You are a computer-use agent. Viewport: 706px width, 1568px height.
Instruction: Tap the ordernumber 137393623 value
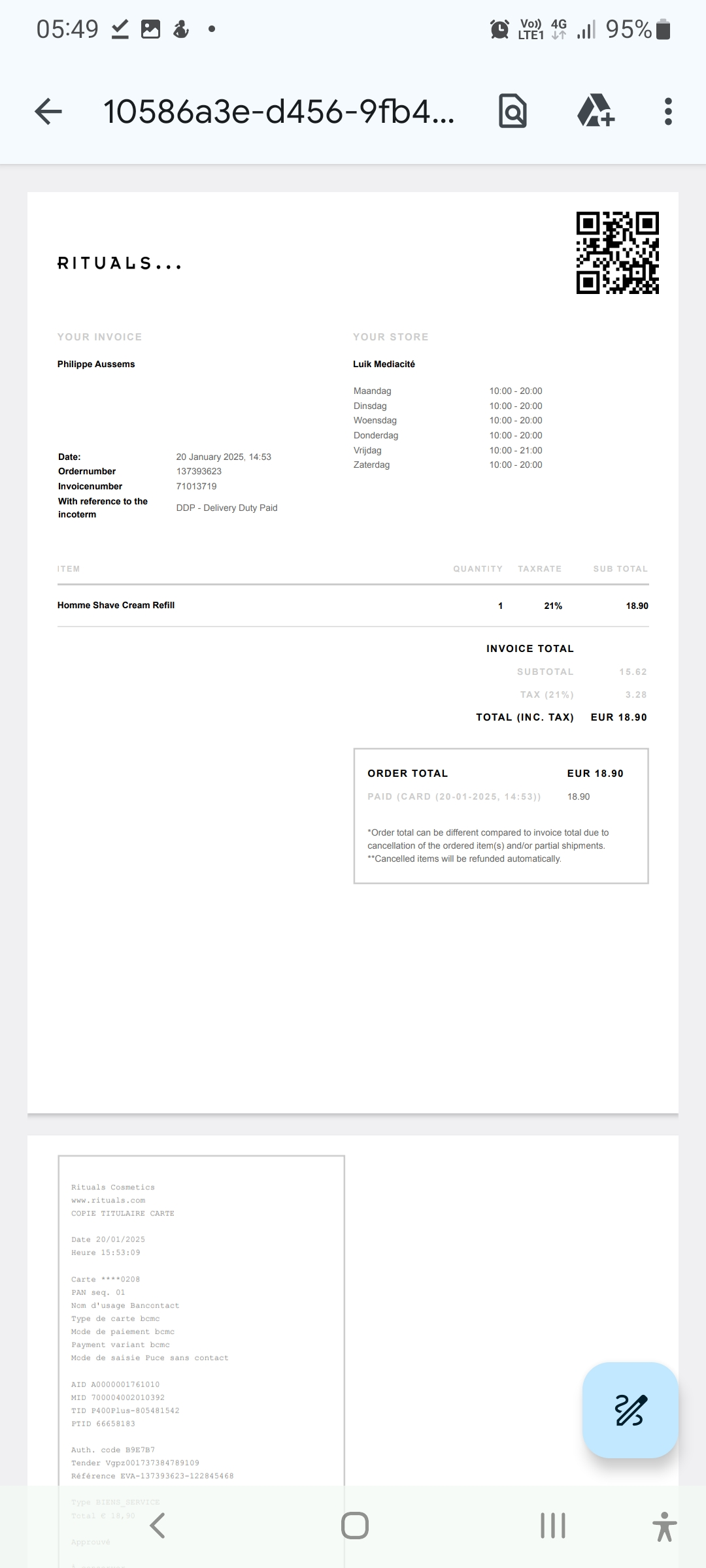[199, 471]
